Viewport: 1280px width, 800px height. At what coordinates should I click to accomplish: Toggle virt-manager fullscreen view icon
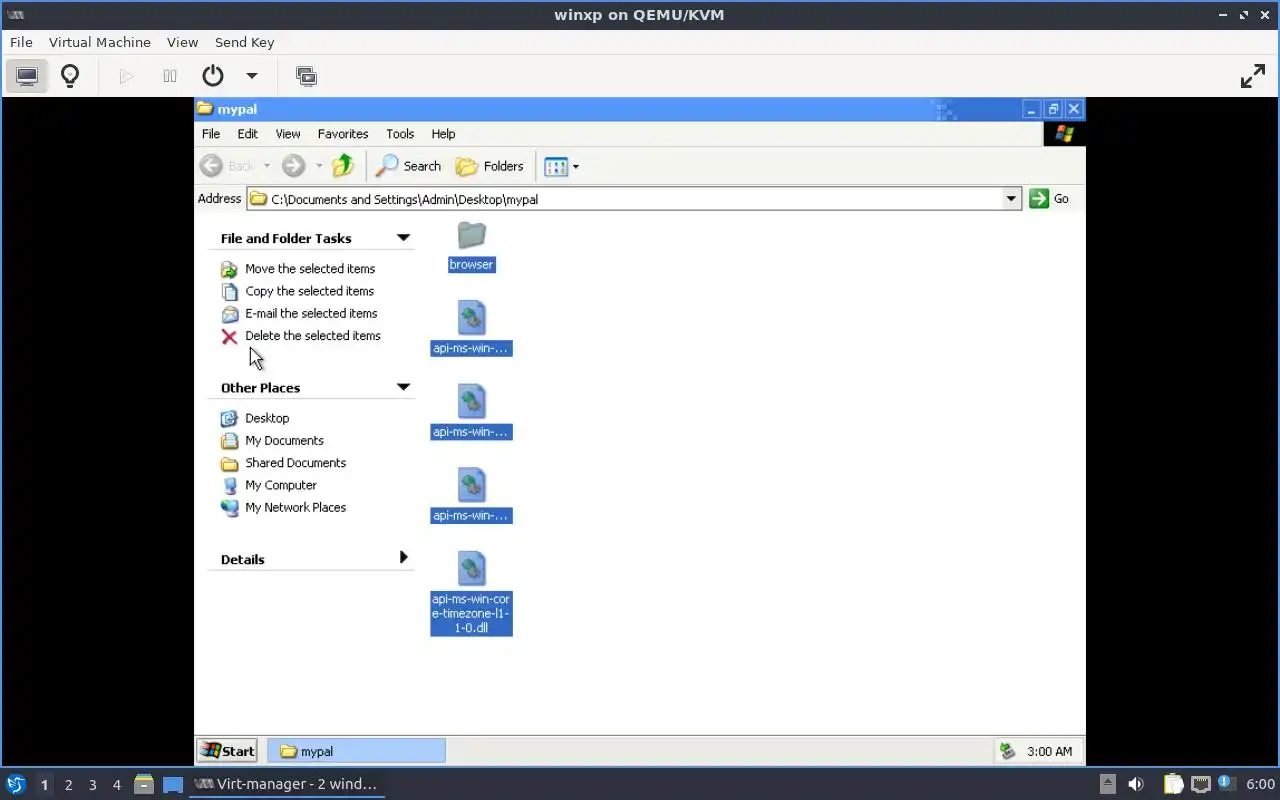pyautogui.click(x=1253, y=76)
